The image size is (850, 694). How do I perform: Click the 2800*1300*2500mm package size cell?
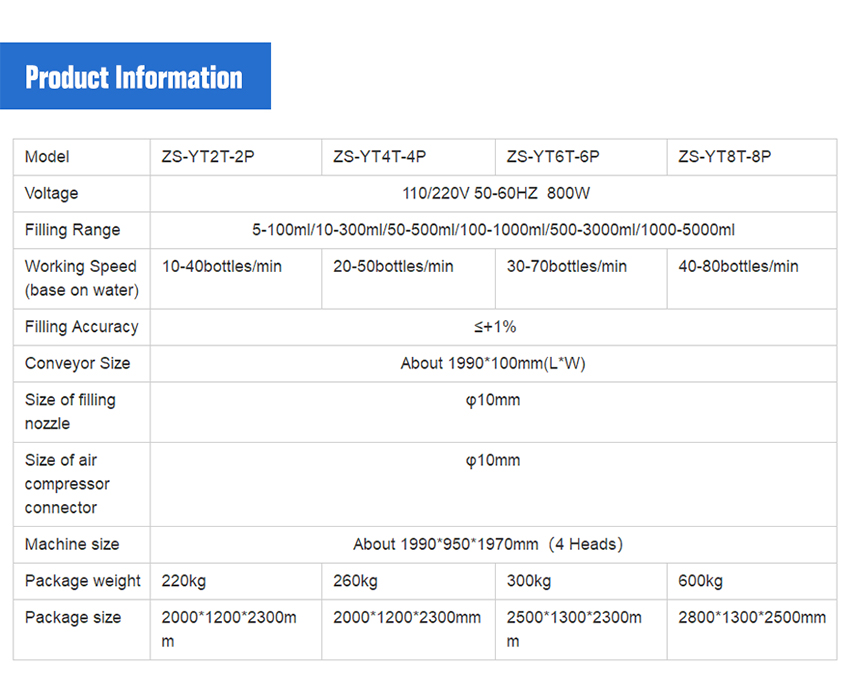[x=752, y=617]
